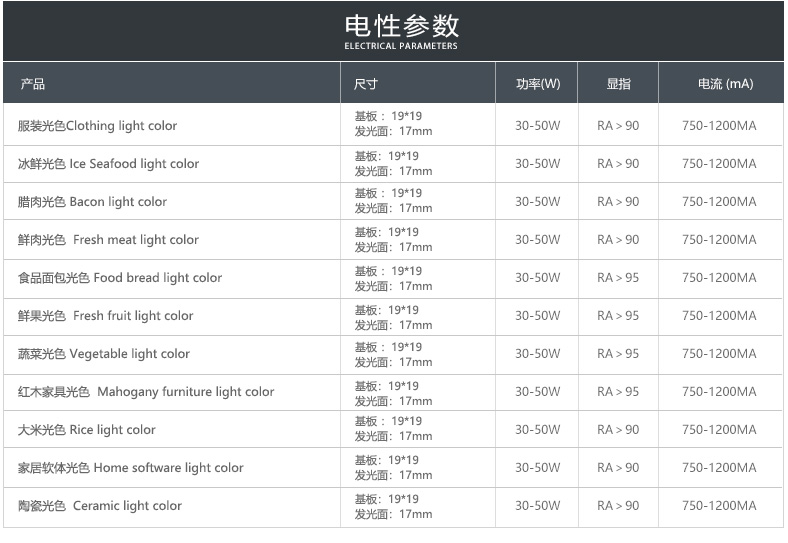Click the 功率(W) column header
Screen dimensions: 788x543
pos(538,84)
